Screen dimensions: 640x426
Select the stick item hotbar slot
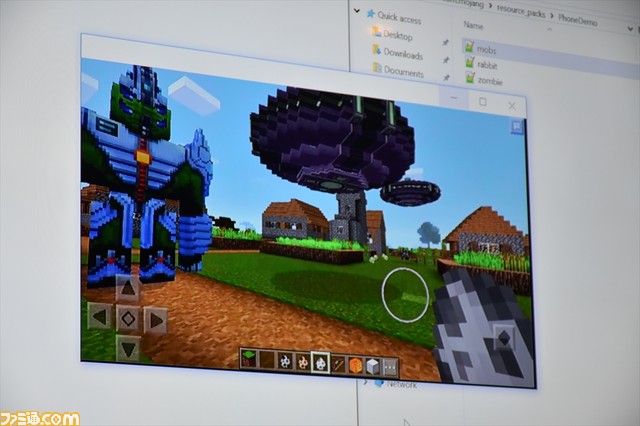338,364
